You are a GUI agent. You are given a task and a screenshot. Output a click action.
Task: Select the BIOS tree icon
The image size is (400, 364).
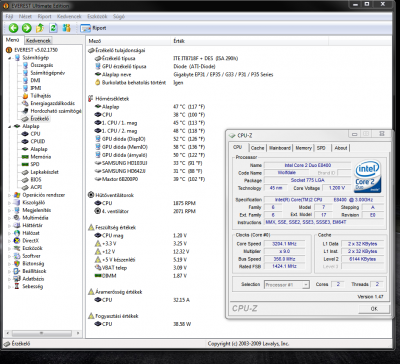[x=25, y=180]
